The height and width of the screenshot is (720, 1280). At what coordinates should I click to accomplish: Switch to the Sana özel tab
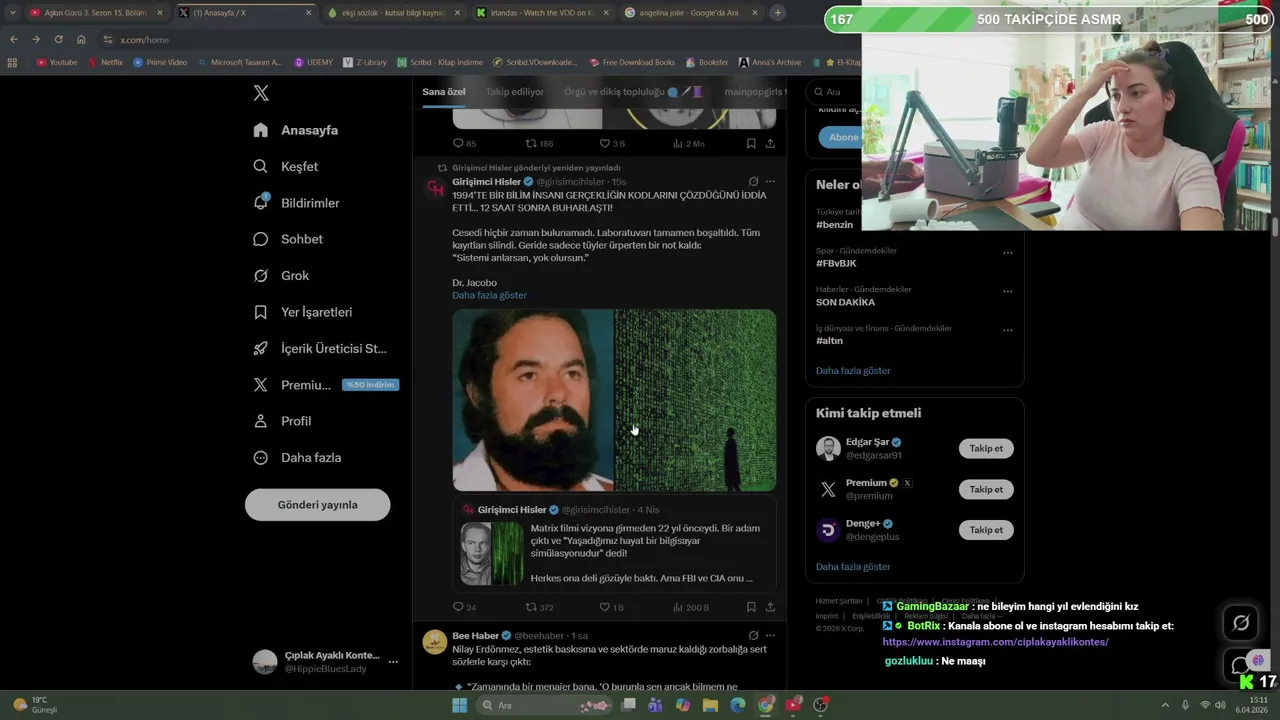click(443, 92)
